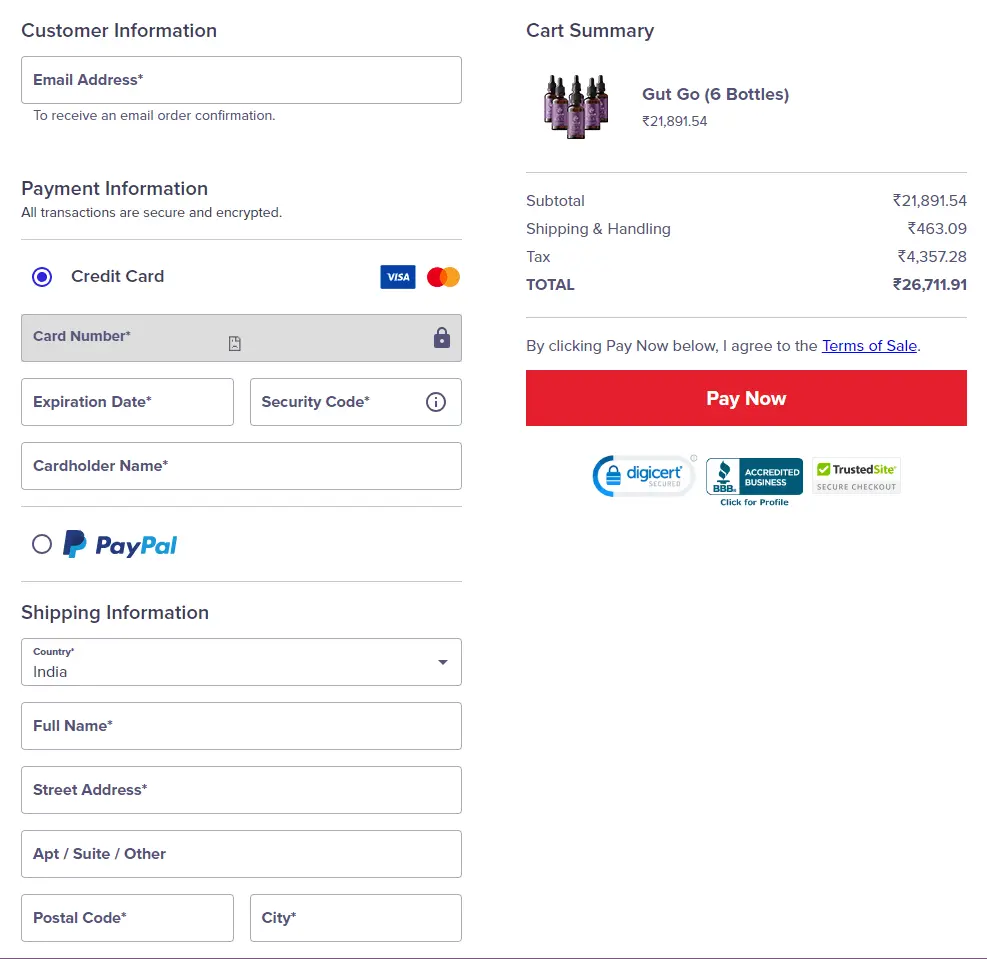
Task: Click the DigiCert Secured badge
Action: tap(645, 477)
